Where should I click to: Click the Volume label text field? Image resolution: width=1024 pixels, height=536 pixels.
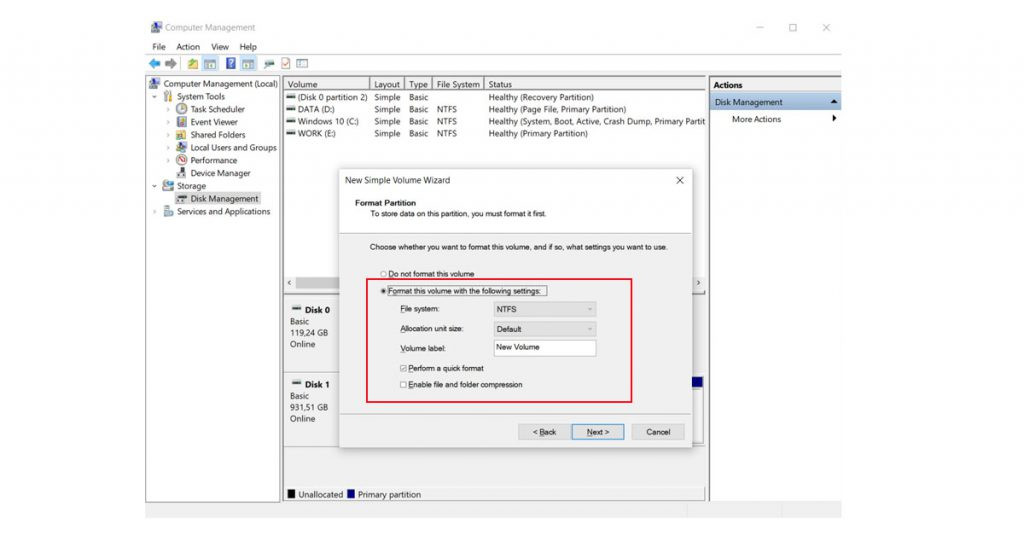point(545,348)
